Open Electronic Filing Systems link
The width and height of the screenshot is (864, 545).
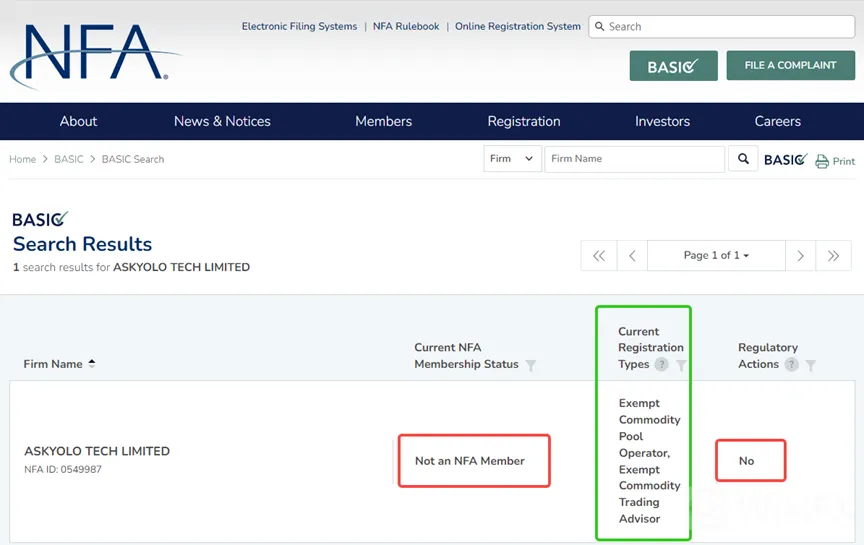pyautogui.click(x=299, y=26)
